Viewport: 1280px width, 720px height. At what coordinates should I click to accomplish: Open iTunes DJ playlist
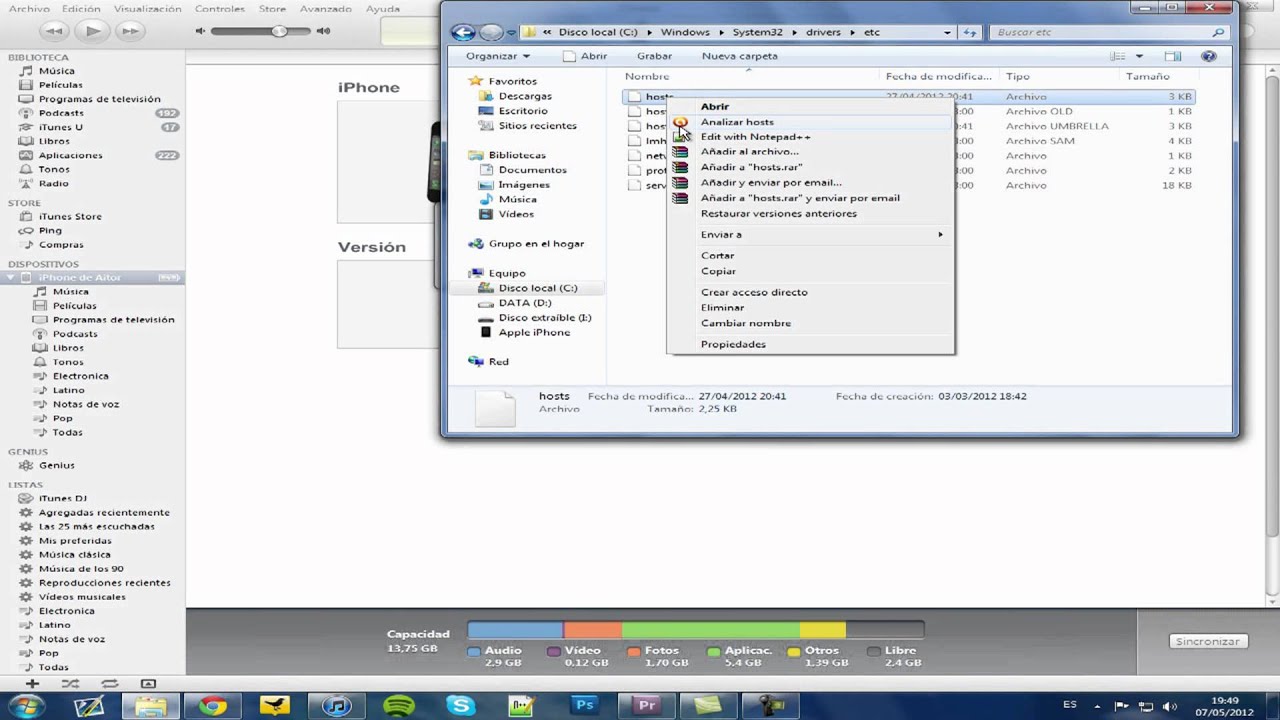[x=62, y=498]
